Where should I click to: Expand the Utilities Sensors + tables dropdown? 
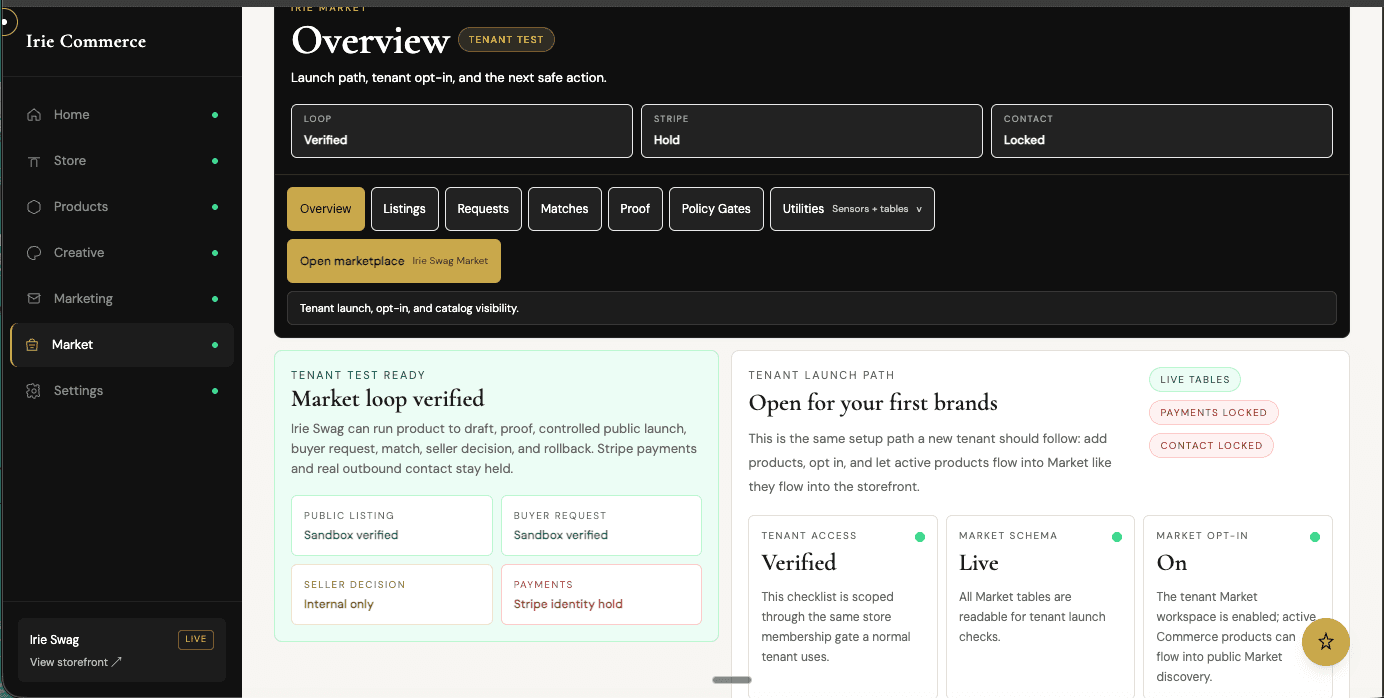pyautogui.click(x=852, y=209)
